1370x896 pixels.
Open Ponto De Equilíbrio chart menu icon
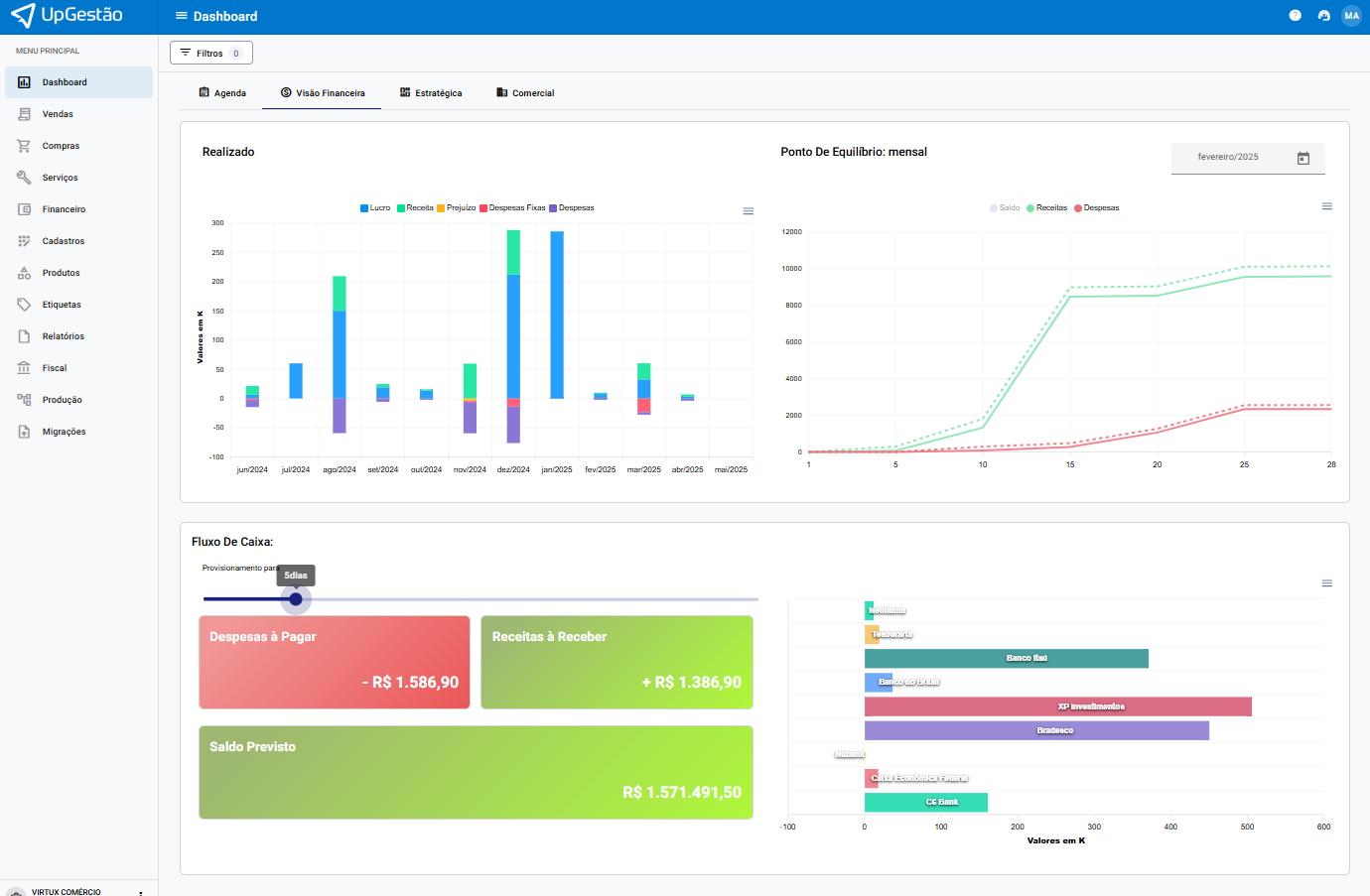coord(1326,206)
